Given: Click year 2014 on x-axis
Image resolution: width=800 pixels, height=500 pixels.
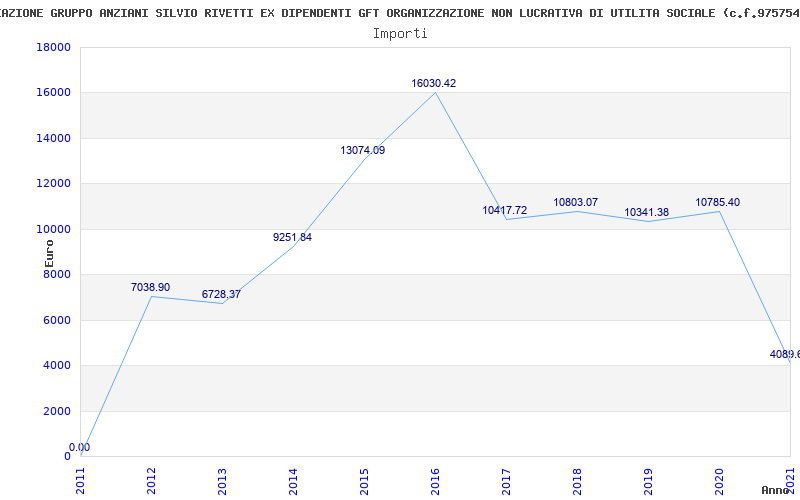Looking at the screenshot, I should coord(293,482).
